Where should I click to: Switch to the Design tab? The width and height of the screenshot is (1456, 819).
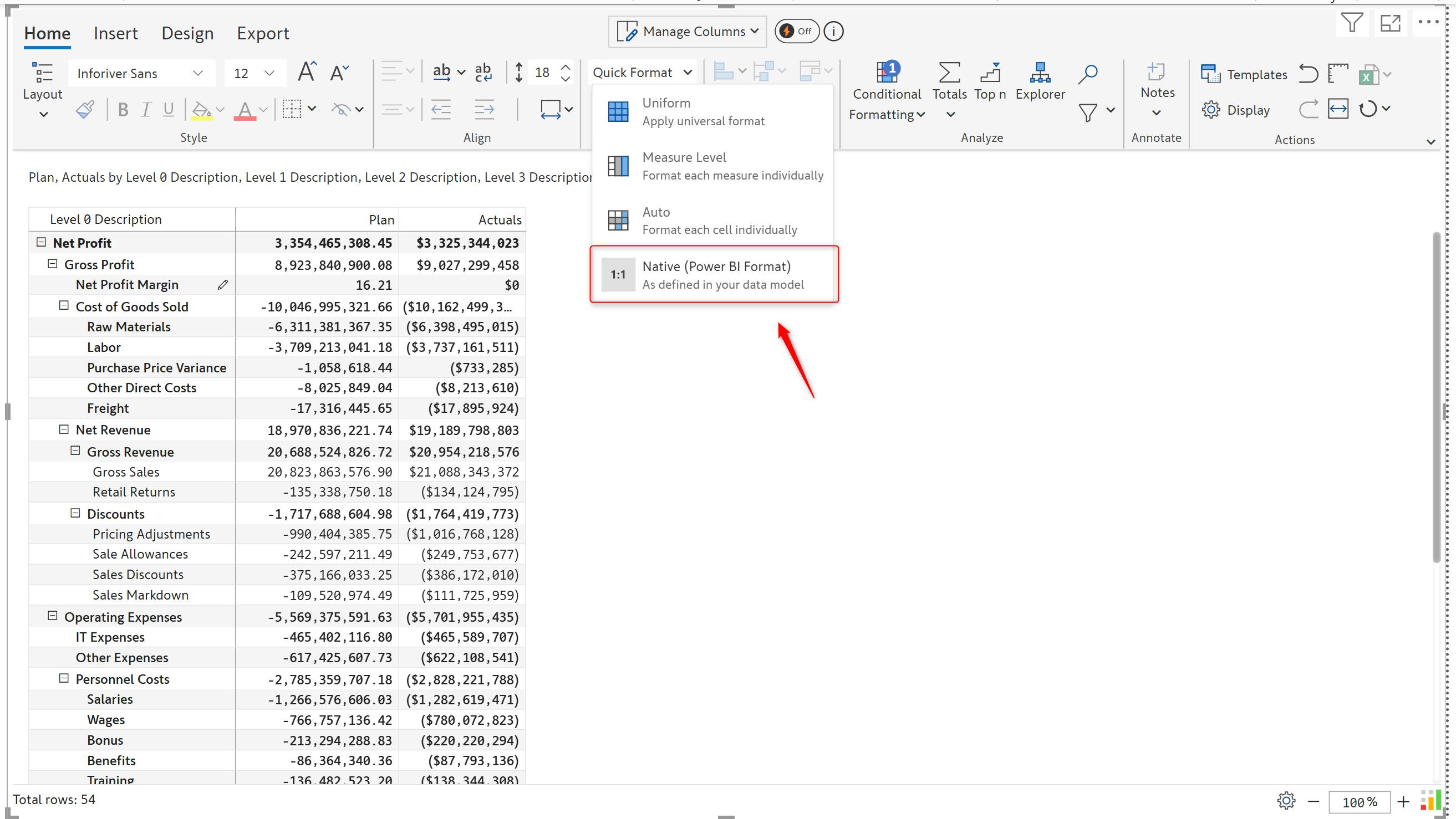pos(187,33)
